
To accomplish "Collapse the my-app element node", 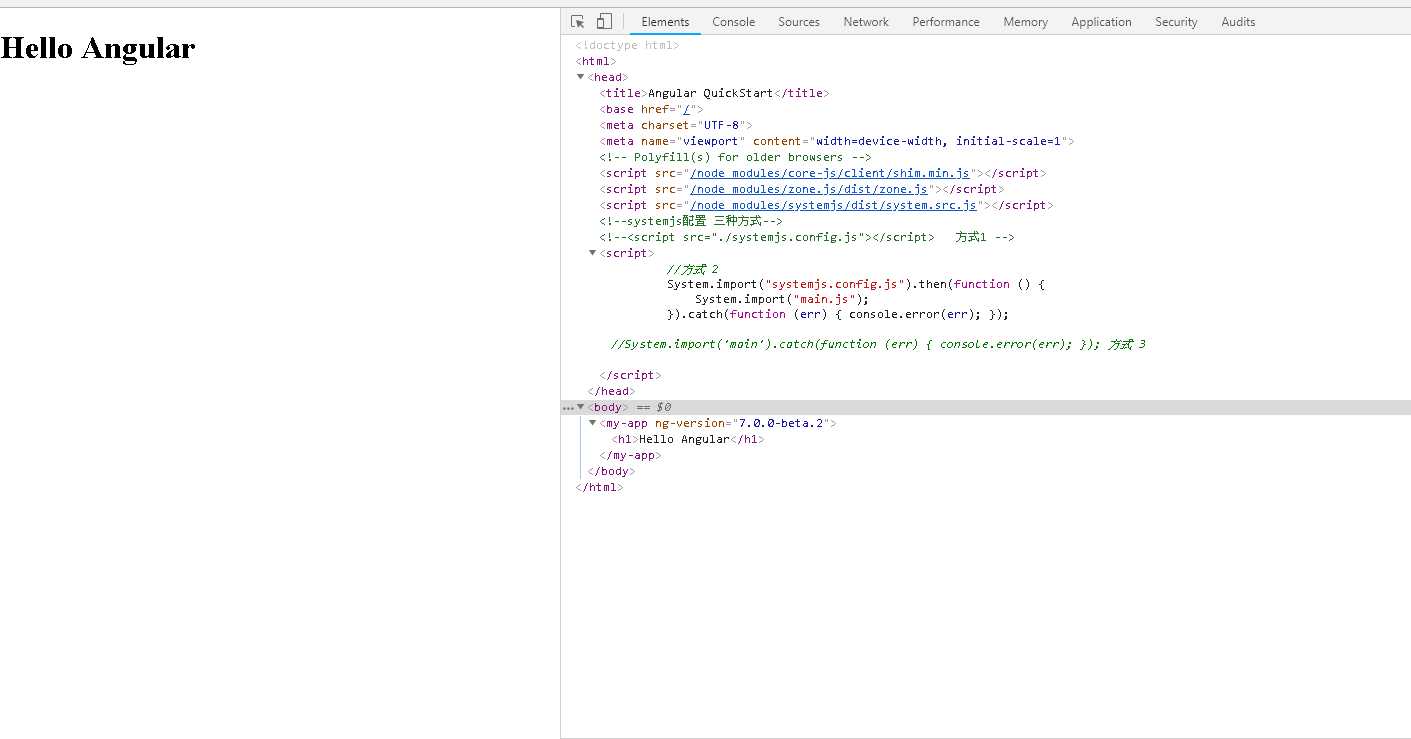I will pos(593,423).
